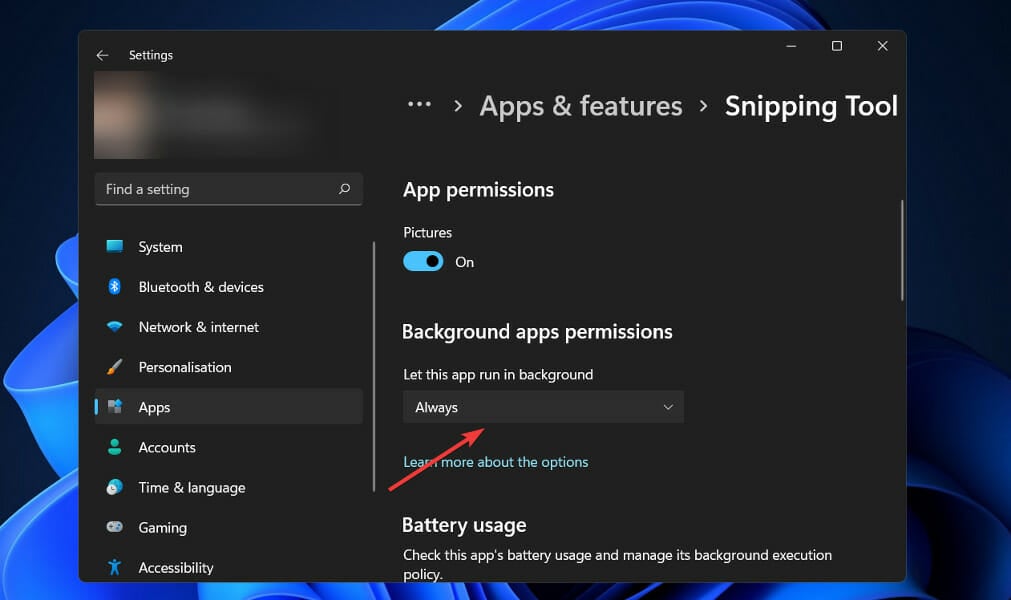1011x600 pixels.
Task: Click the Apps icon in sidebar
Action: (x=115, y=407)
